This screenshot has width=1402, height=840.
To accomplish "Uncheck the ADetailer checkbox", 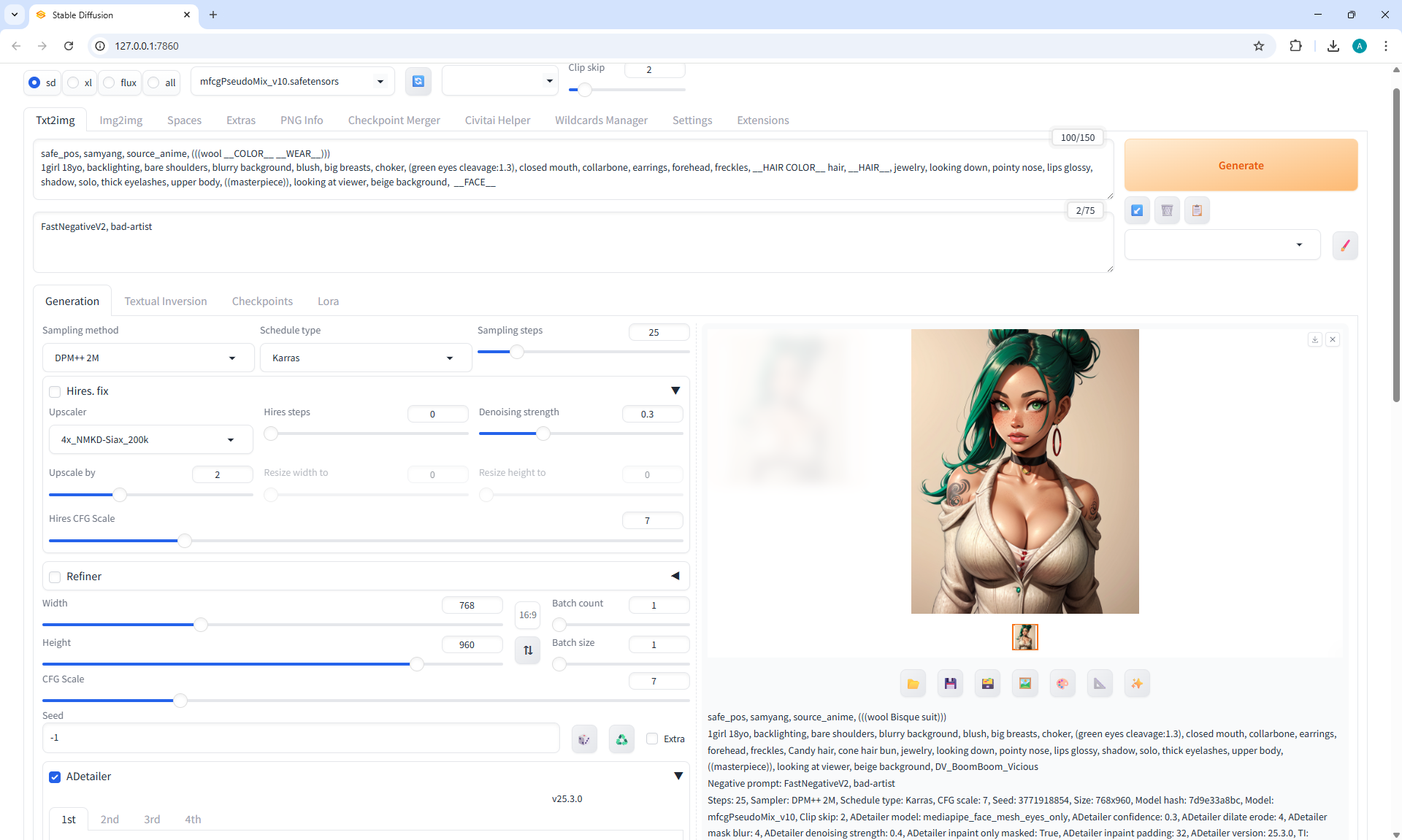I will [55, 777].
